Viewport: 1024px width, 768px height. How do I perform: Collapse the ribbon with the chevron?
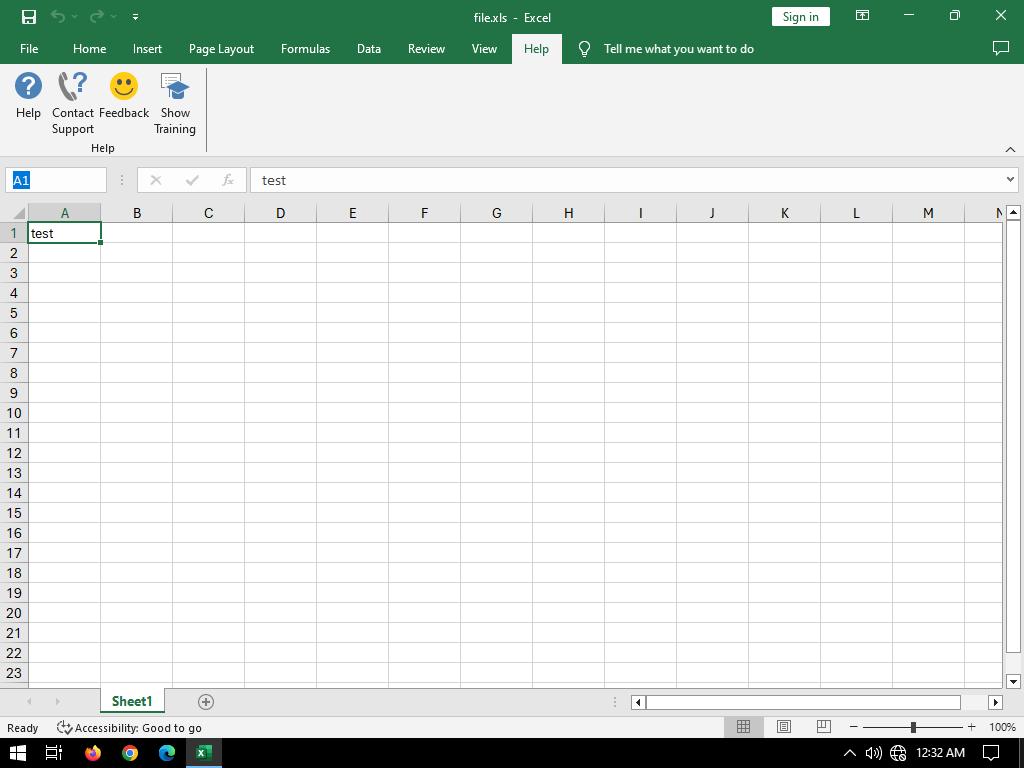(1010, 149)
